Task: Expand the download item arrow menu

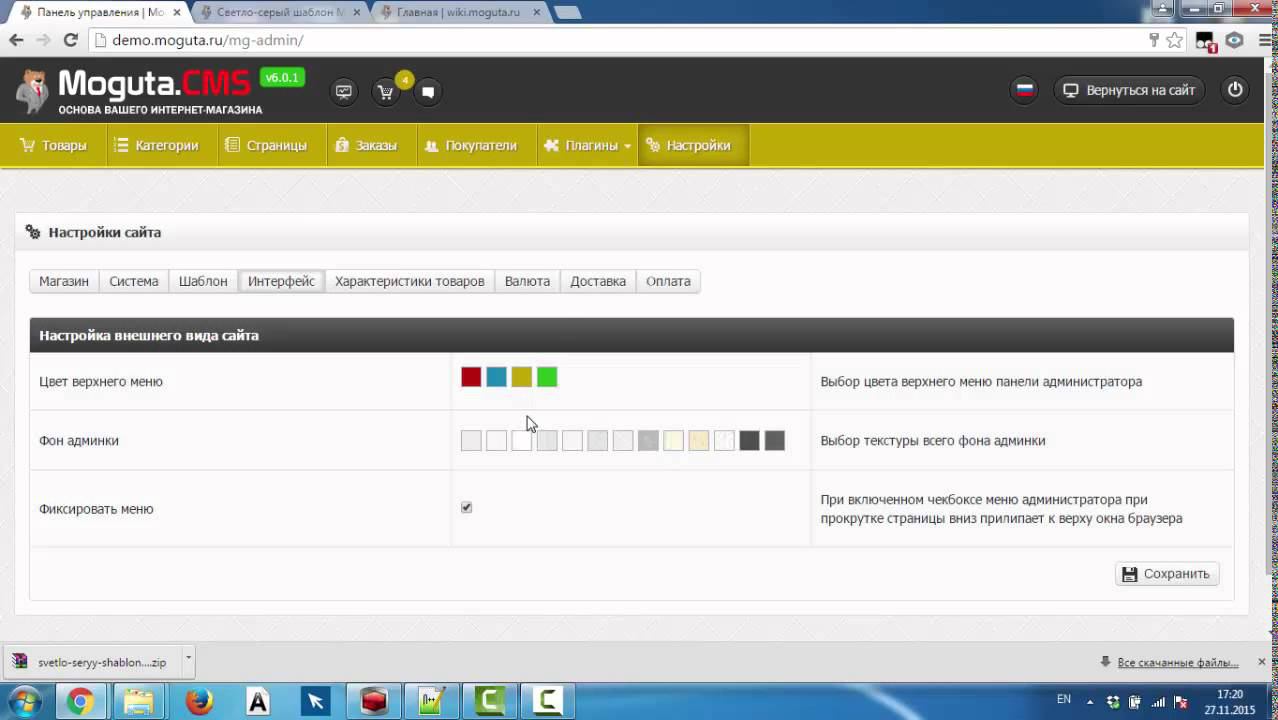Action: point(187,661)
